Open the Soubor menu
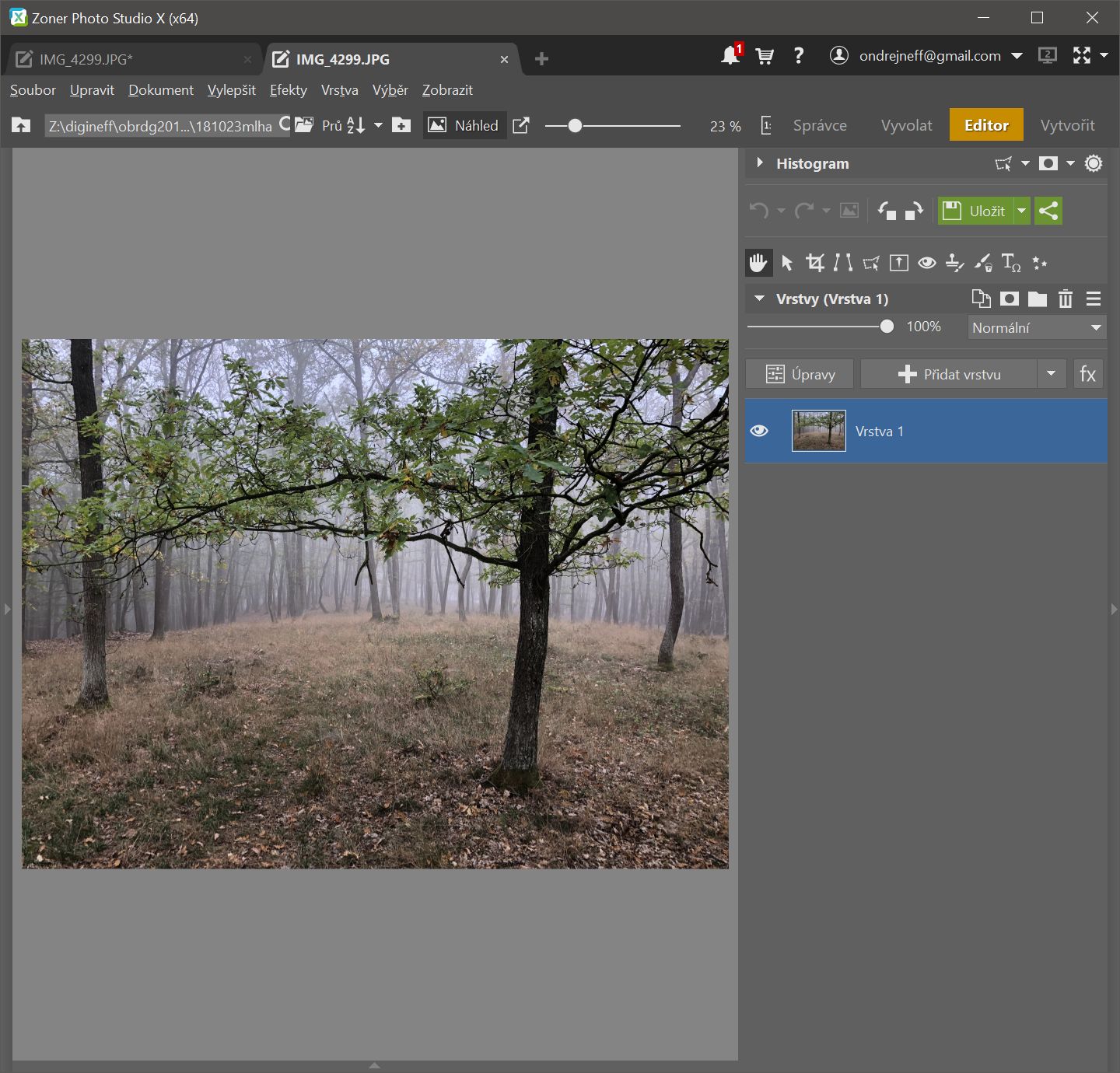1120x1073 pixels. point(33,90)
